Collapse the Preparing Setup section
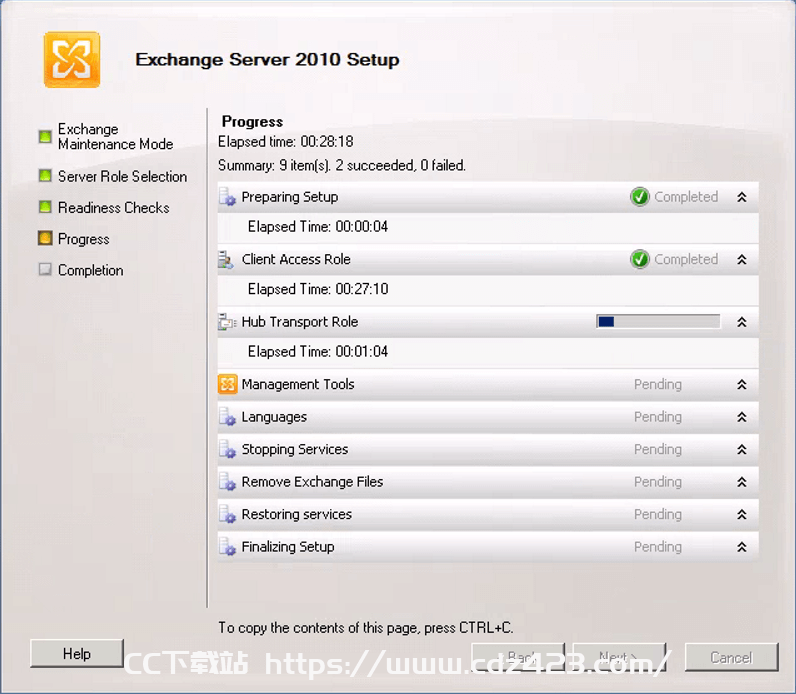Image resolution: width=796 pixels, height=694 pixels. click(742, 197)
